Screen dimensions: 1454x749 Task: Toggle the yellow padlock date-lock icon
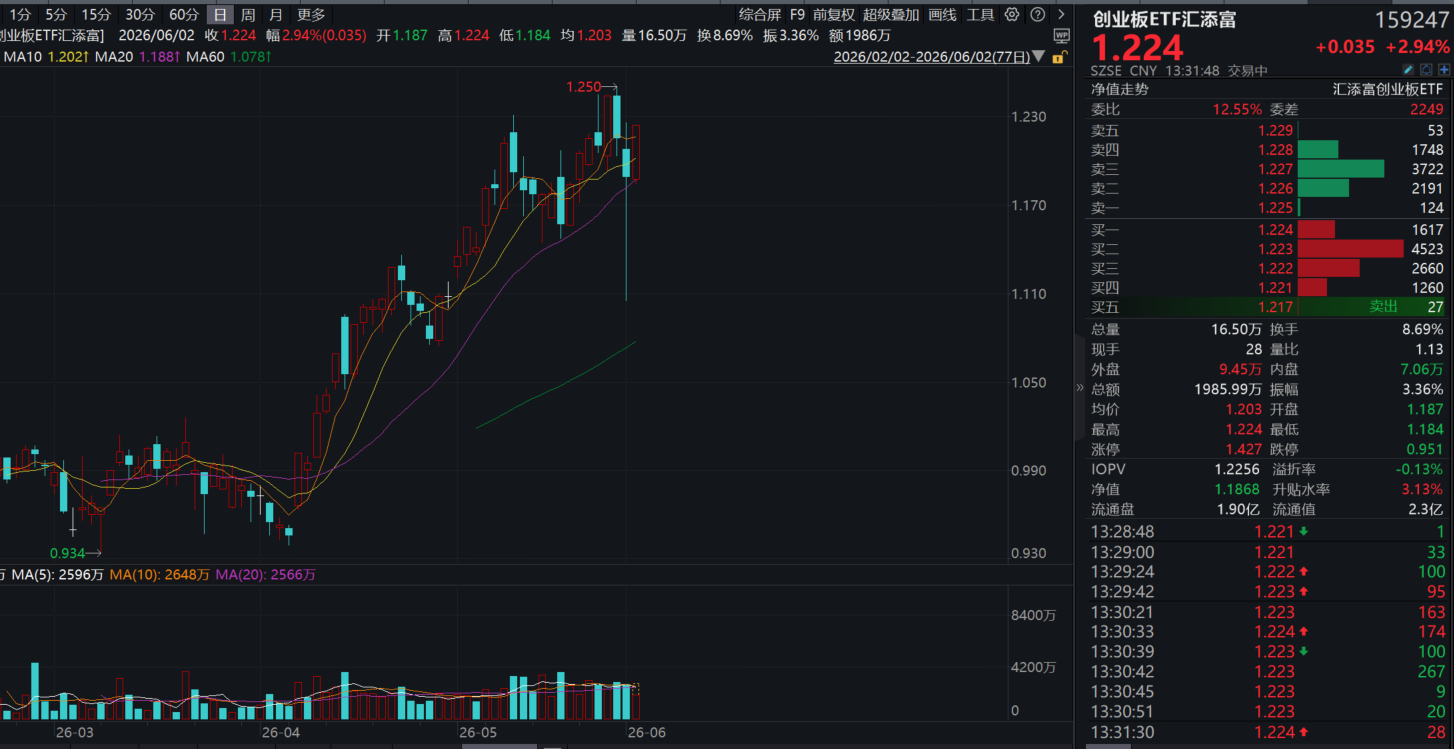(1059, 58)
